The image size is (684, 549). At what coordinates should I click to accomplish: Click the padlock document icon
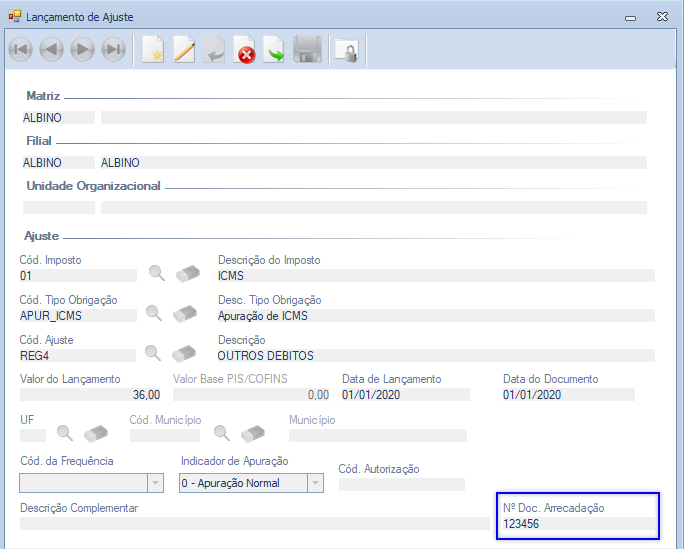pyautogui.click(x=347, y=51)
